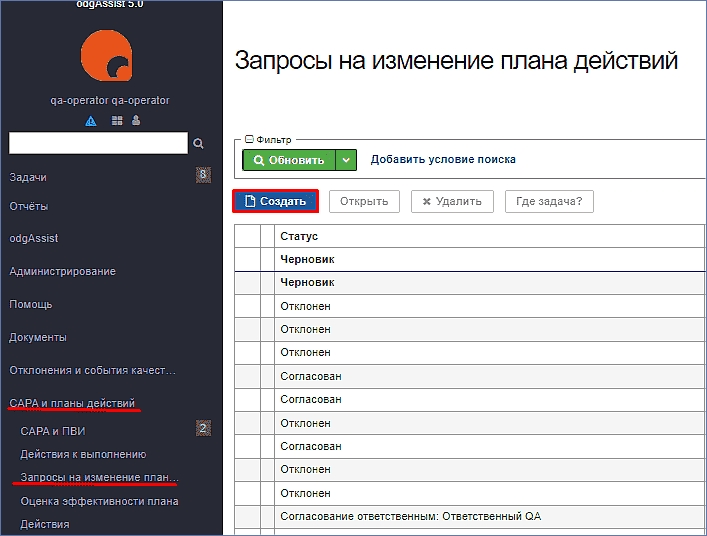Open the Помощь menu item

[x=31, y=304]
